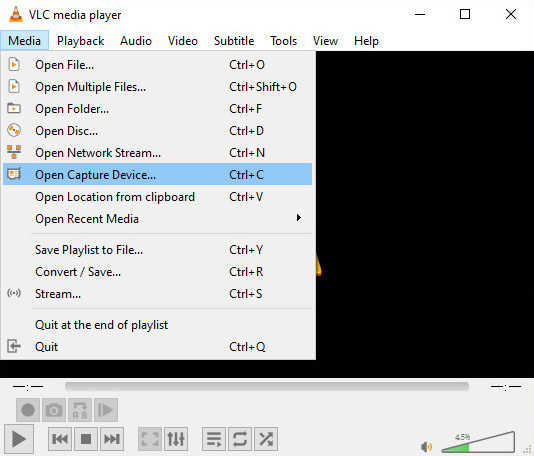Click the Record button
The height and width of the screenshot is (456, 534).
28,410
